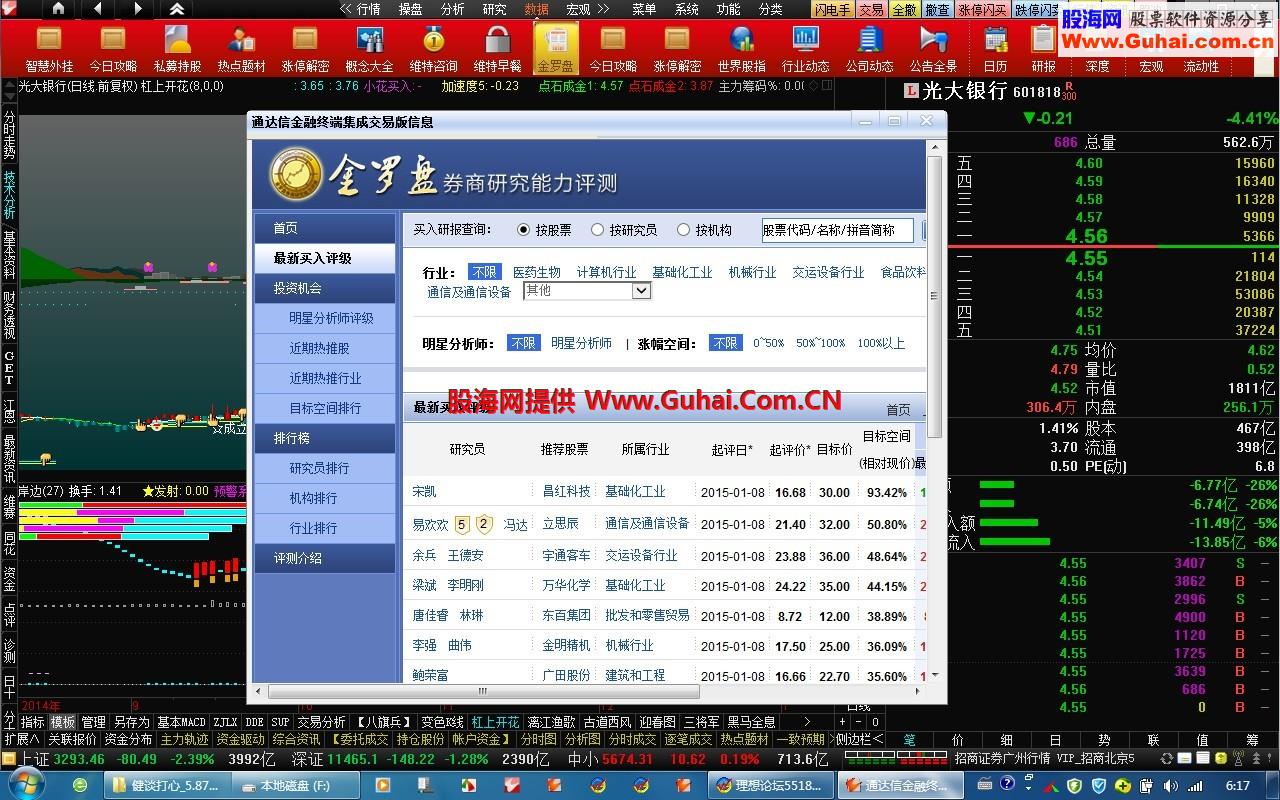Expand the 排行榜 sidebar section
The width and height of the screenshot is (1280, 800).
pyautogui.click(x=325, y=438)
